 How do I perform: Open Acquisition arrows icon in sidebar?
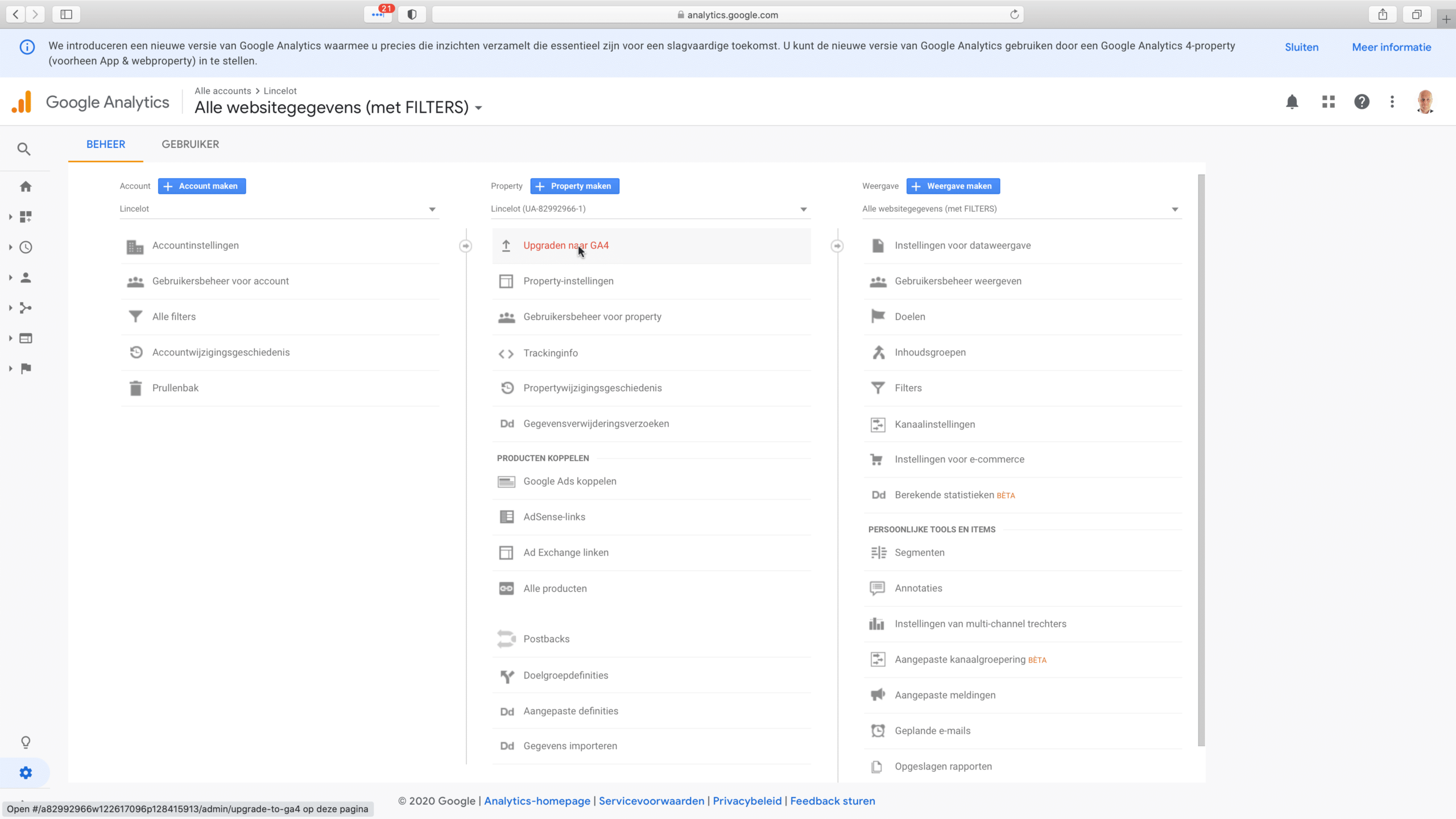(26, 308)
